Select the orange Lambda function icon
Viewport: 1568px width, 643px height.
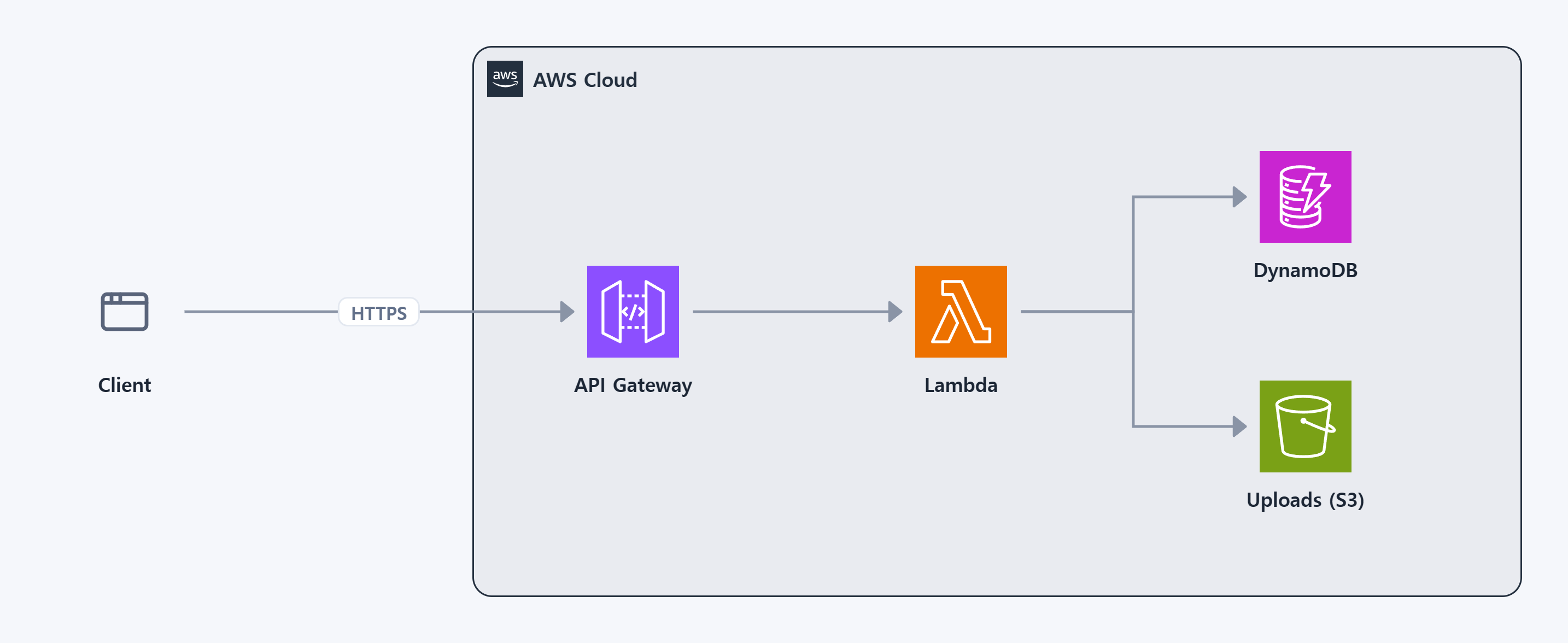[x=961, y=311]
